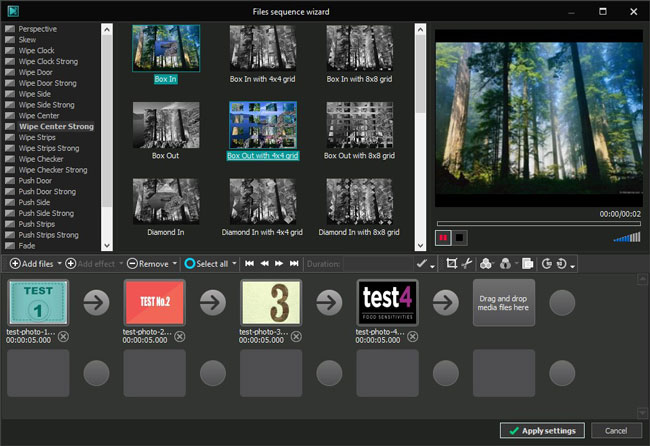Choose the Box Out transition
650x446 pixels.
coord(166,125)
